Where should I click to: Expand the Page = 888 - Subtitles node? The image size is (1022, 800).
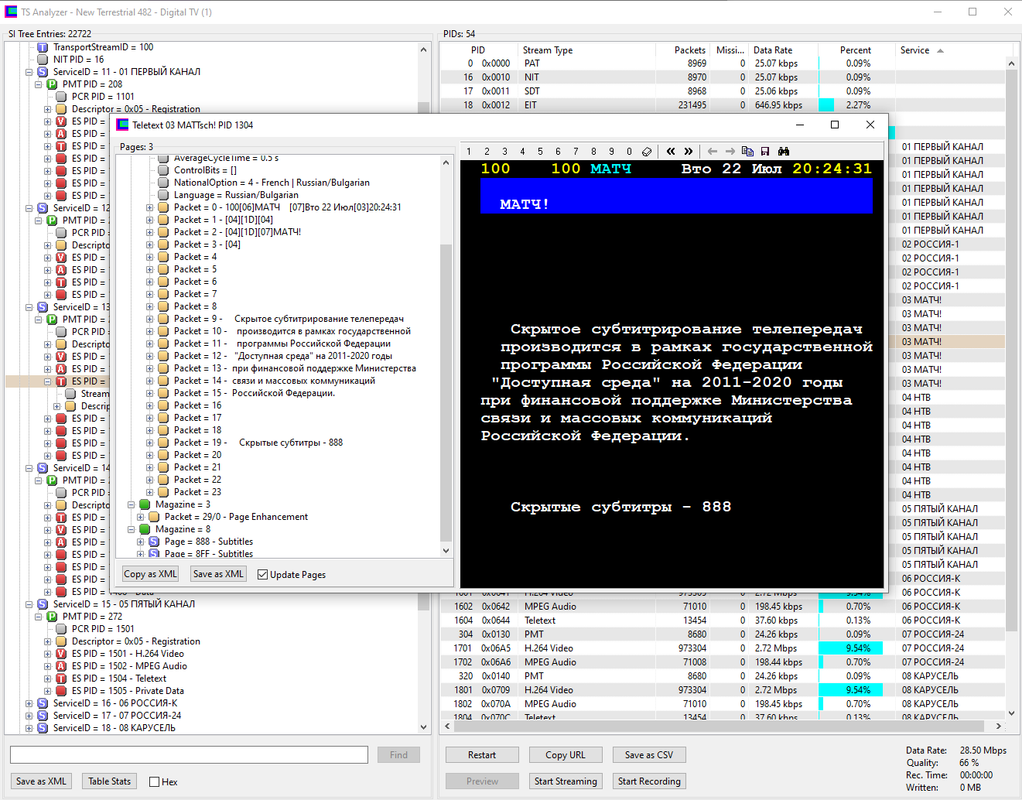140,542
